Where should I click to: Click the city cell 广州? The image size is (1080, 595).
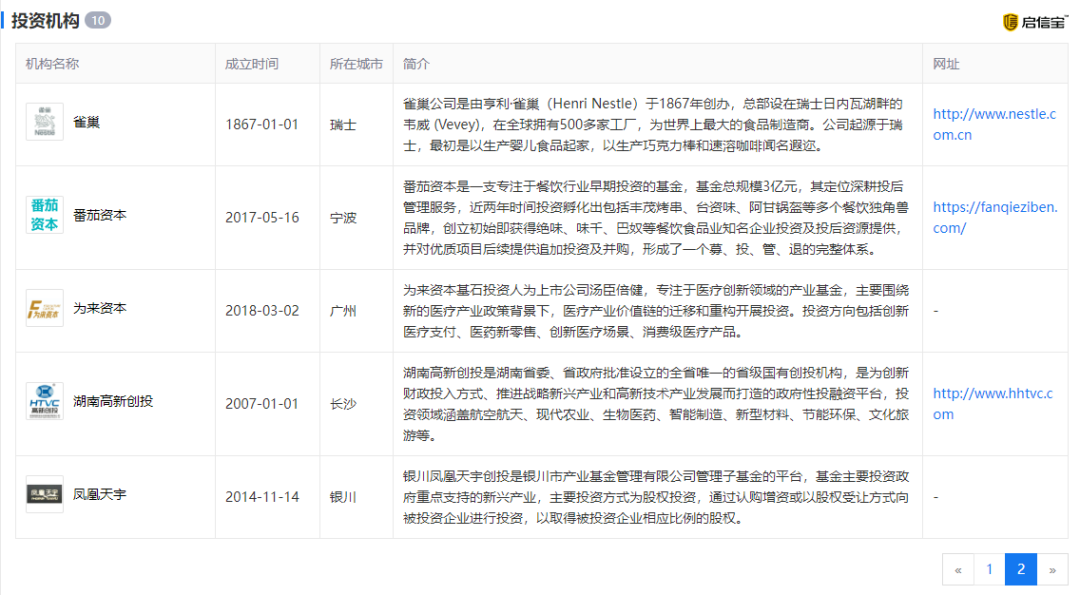click(343, 311)
